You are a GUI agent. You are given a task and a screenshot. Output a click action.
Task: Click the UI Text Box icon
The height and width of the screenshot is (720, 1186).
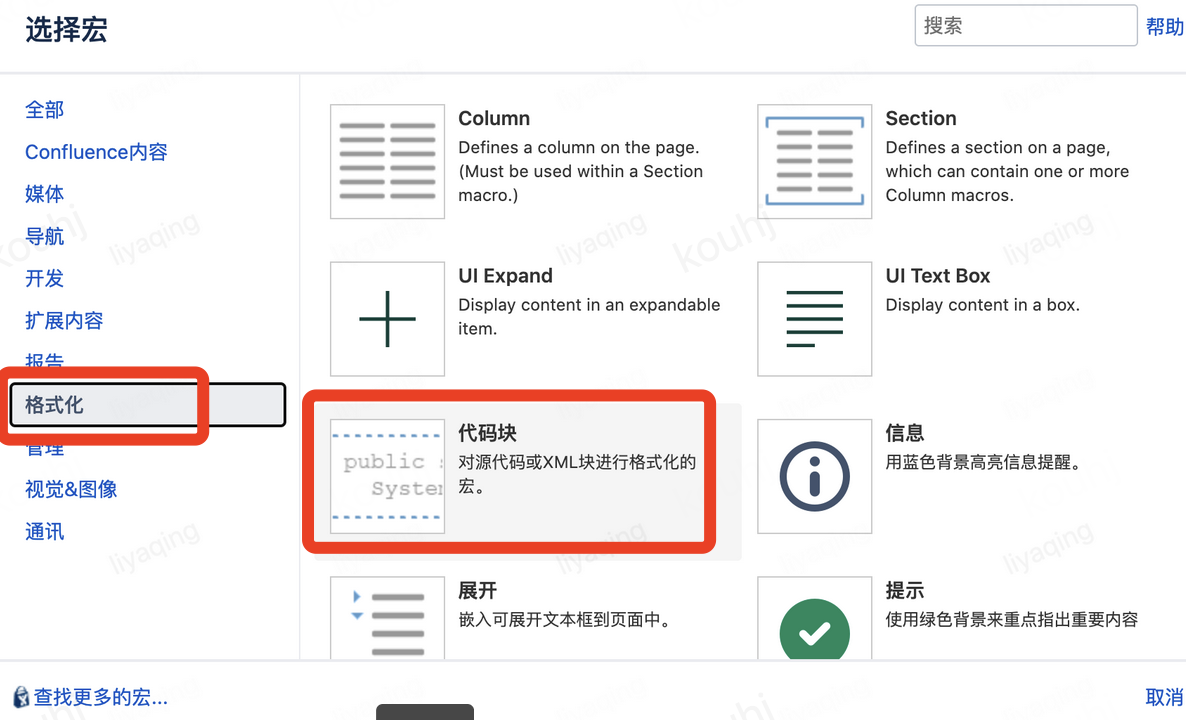click(x=814, y=318)
